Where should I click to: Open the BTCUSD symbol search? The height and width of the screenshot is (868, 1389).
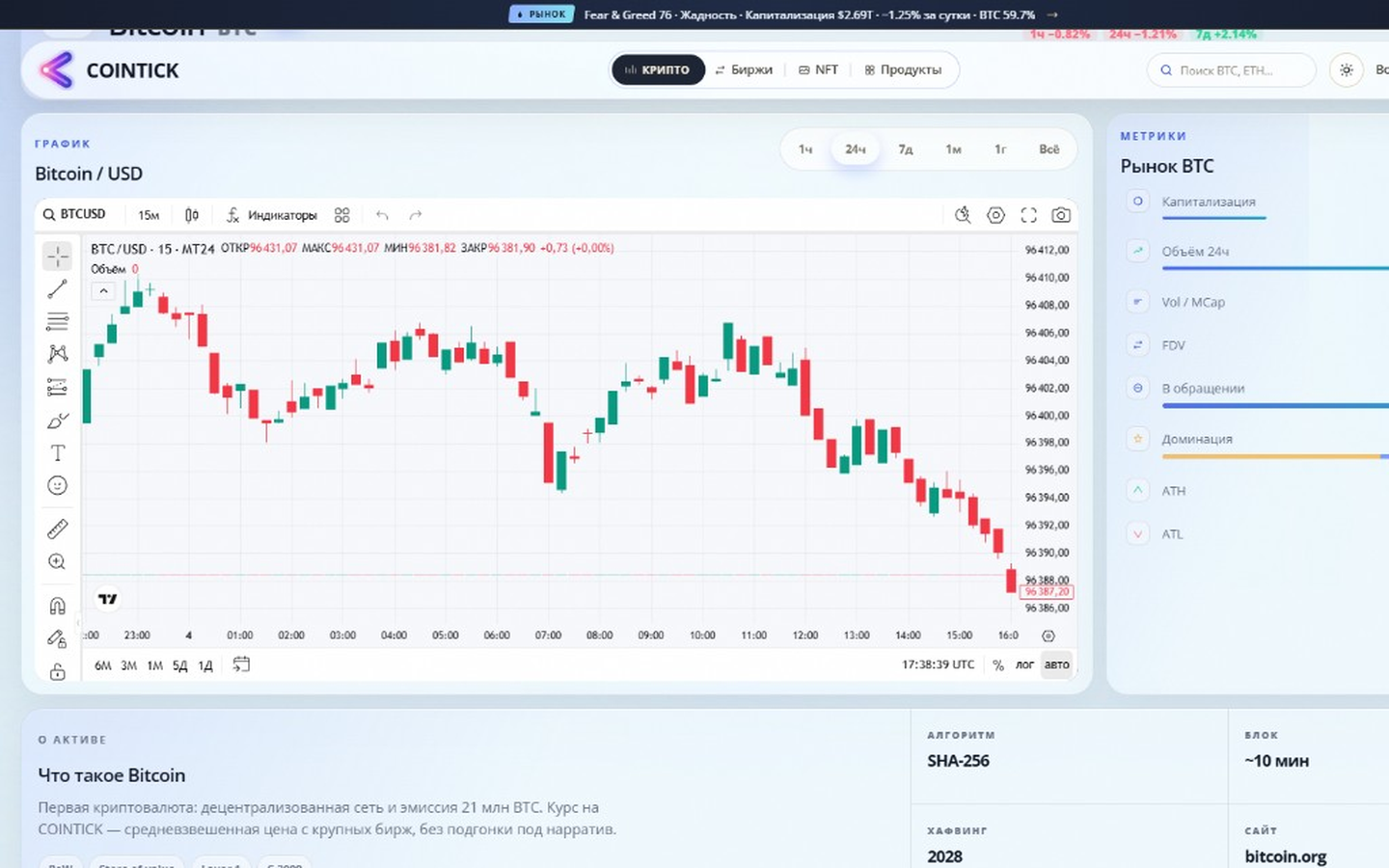[x=75, y=214]
